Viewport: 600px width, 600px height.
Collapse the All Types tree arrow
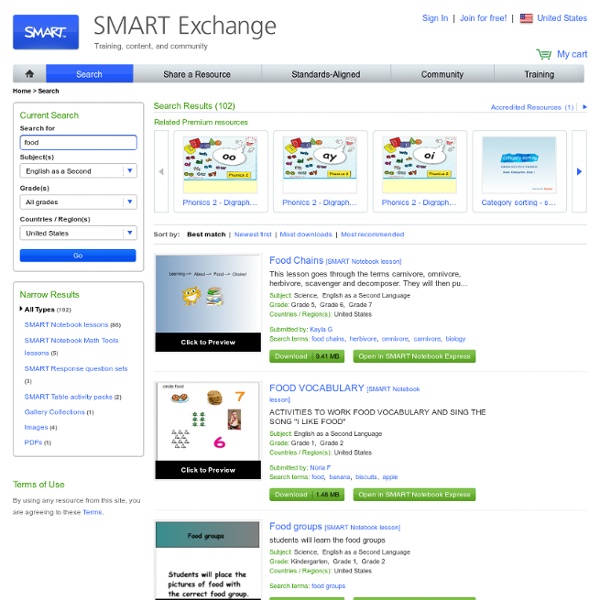(x=21, y=309)
